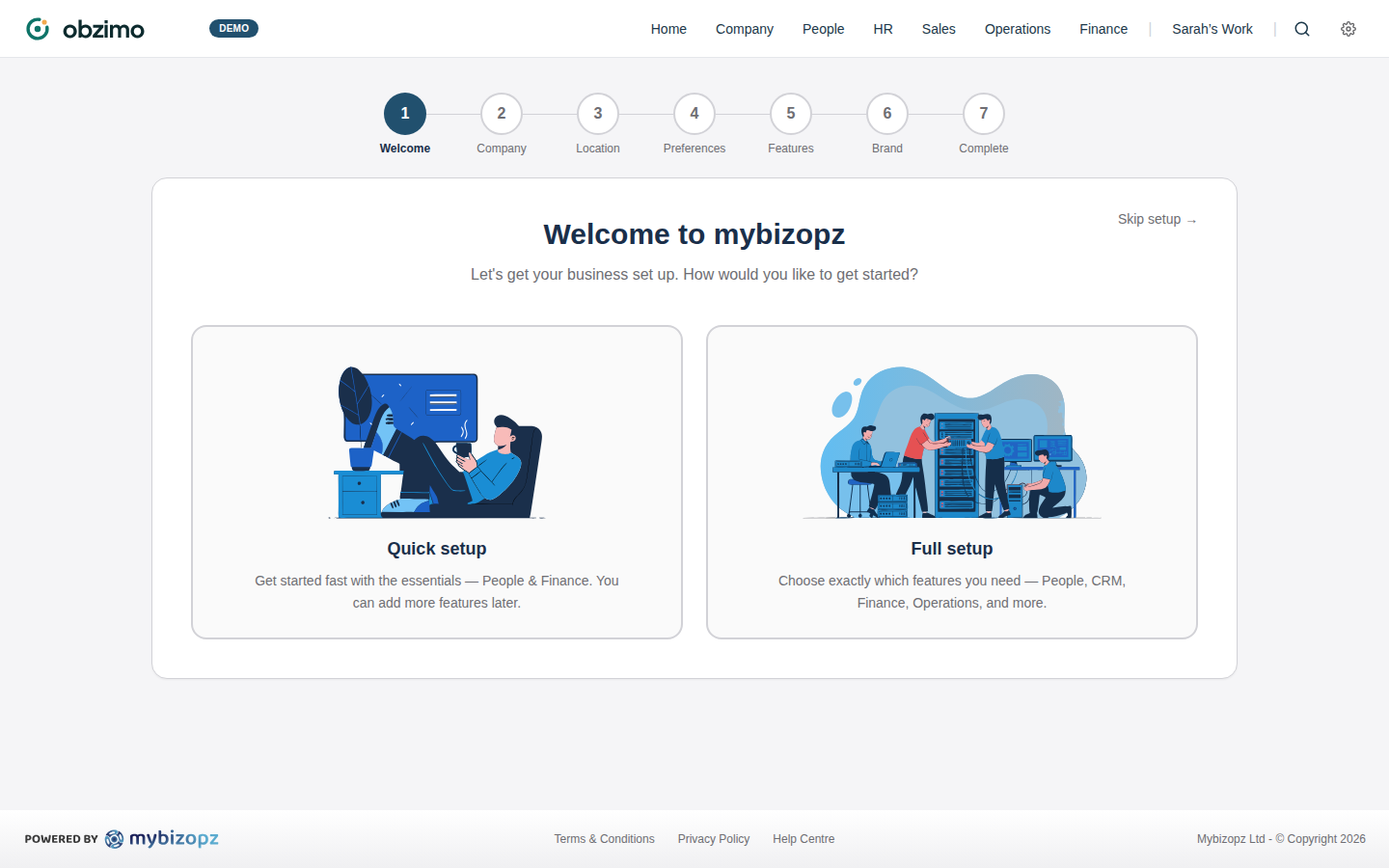This screenshot has width=1389, height=868.
Task: Open the Privacy Policy link
Action: [x=714, y=839]
